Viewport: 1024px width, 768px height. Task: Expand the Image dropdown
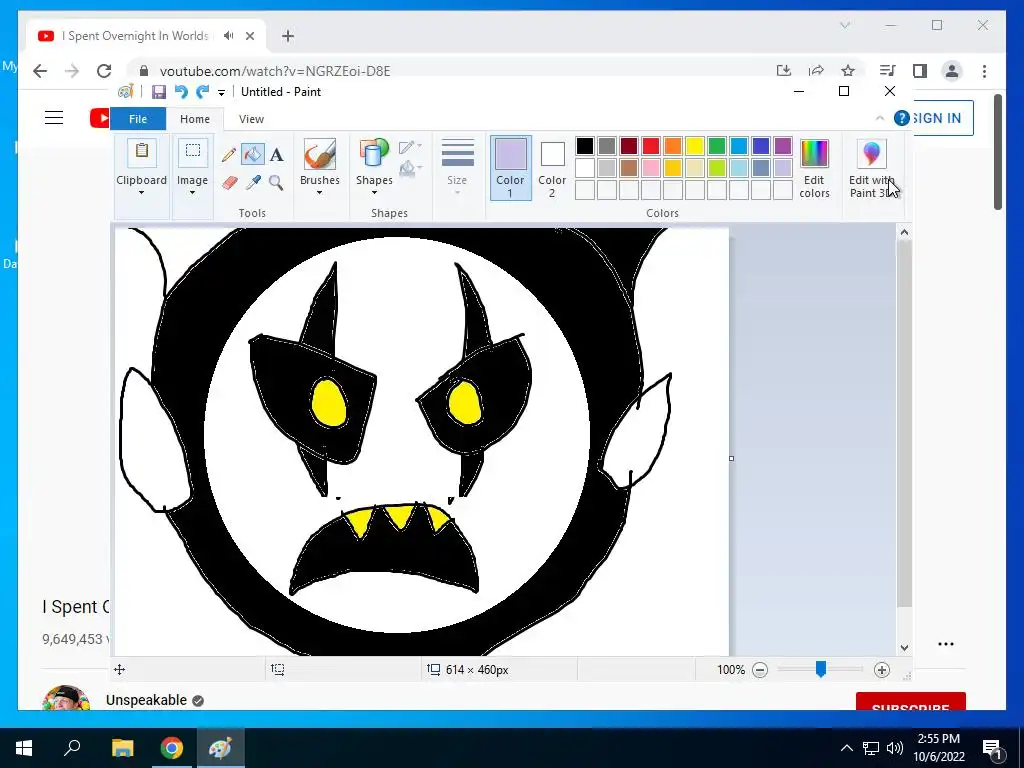[192, 193]
